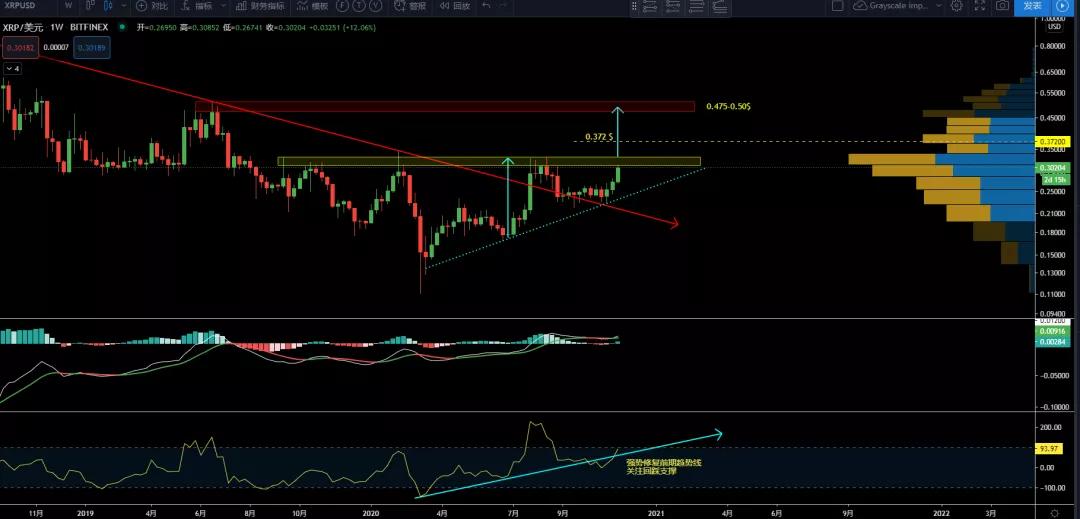Expand the saved layouts dropdown arrow
The height and width of the screenshot is (519, 1080).
(x=938, y=6)
